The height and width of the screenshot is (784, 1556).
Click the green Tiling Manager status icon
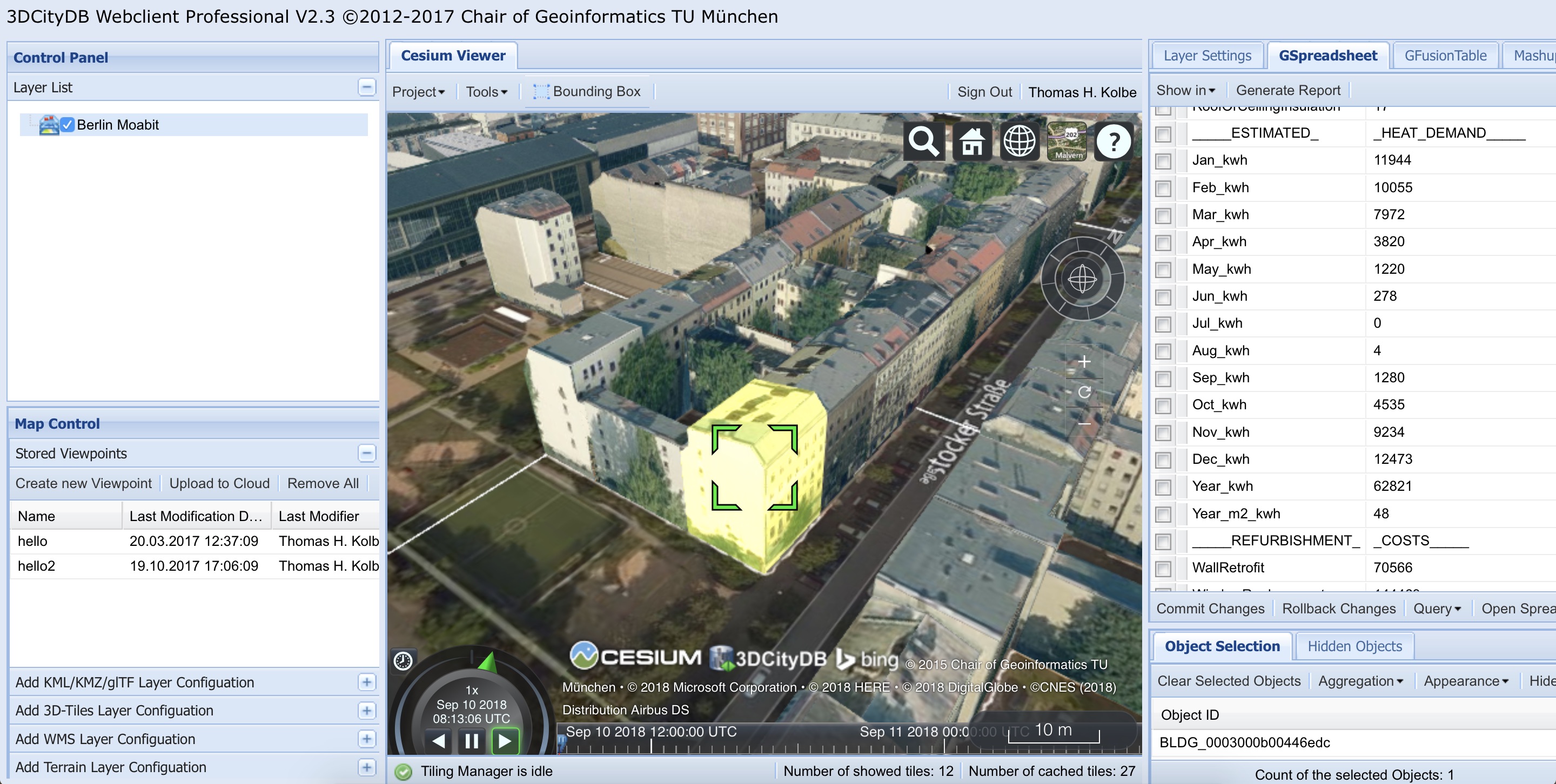403,772
